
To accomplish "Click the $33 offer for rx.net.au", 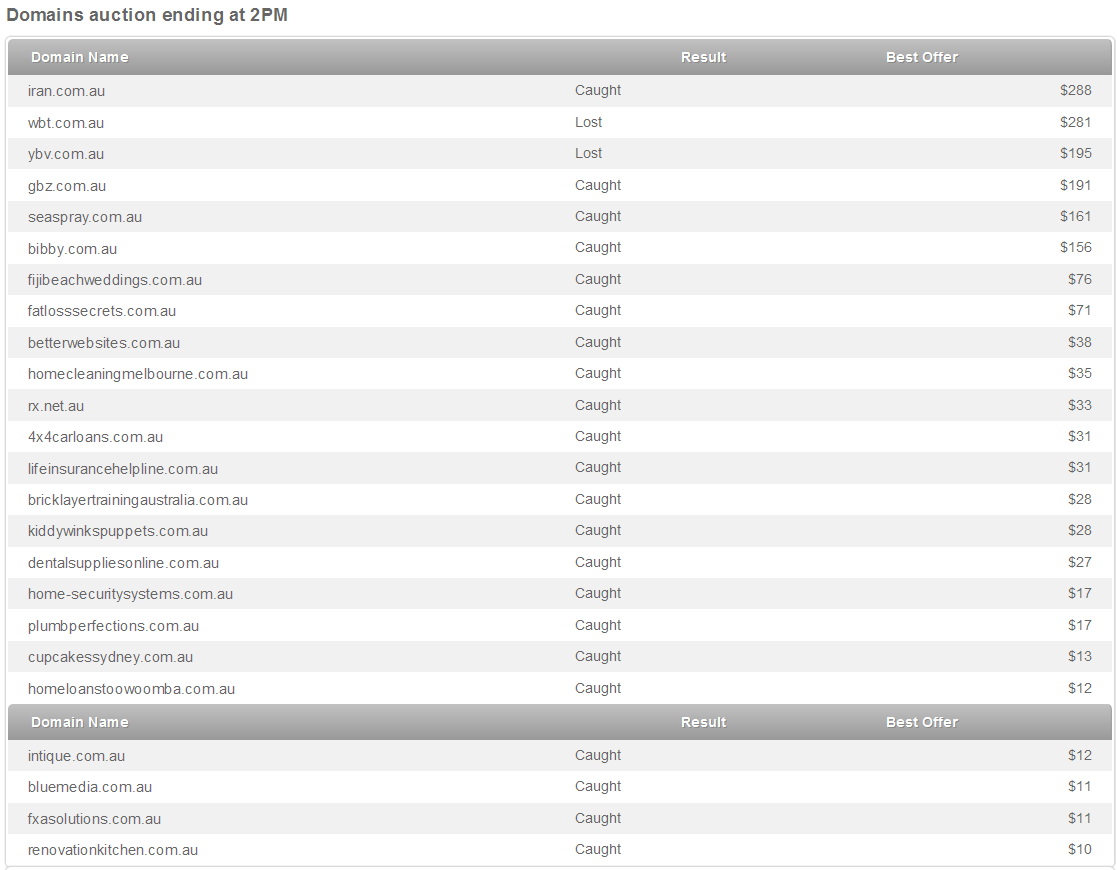I will (x=1079, y=405).
